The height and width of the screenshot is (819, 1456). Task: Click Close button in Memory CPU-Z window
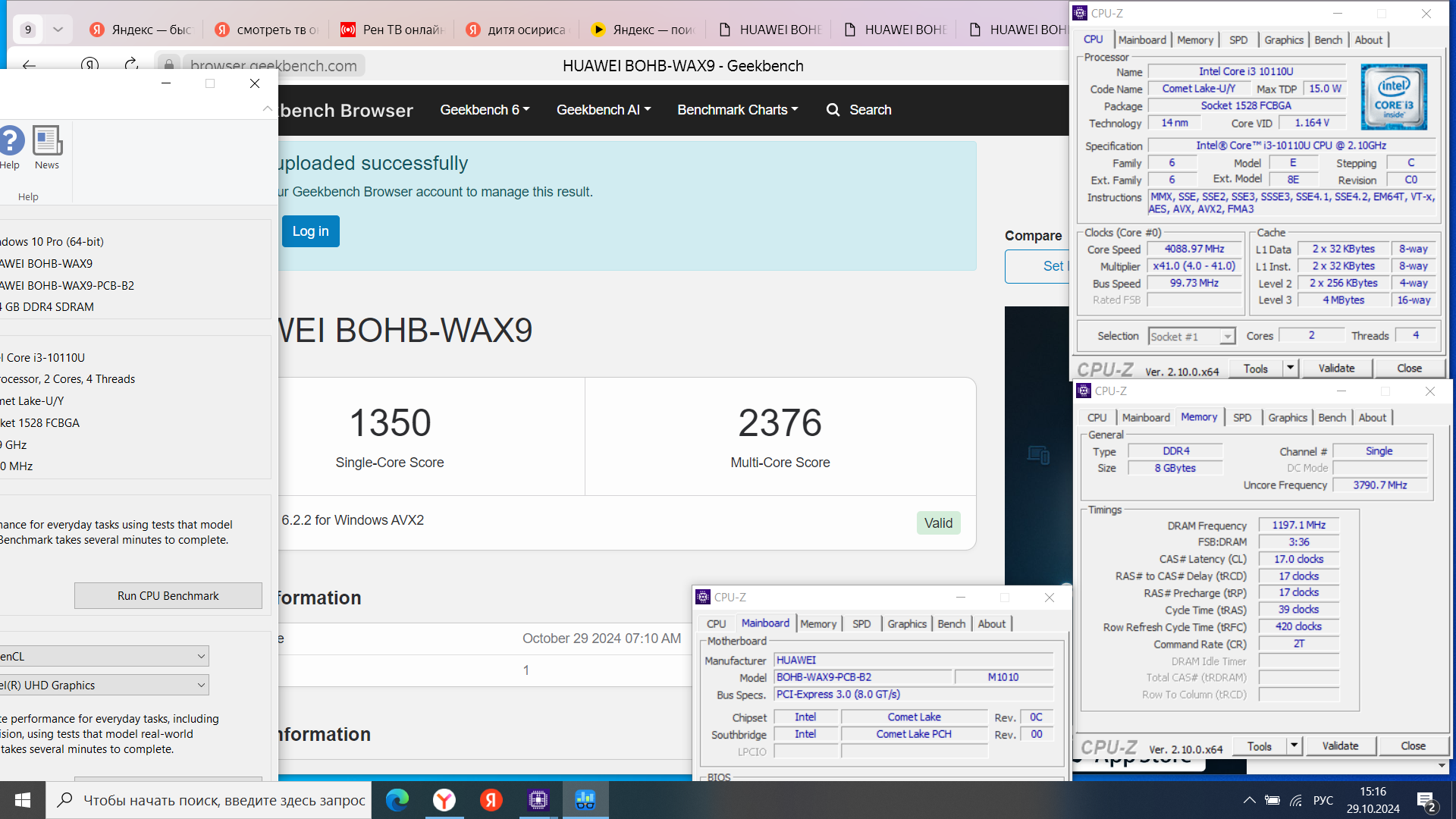coord(1413,746)
